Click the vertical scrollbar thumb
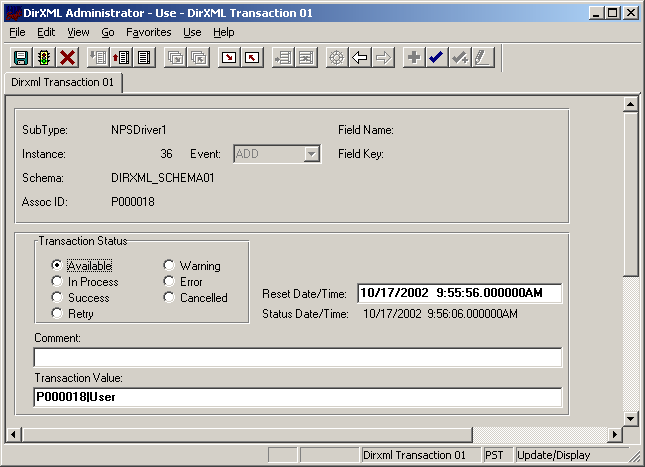The image size is (645, 467). pos(630,194)
